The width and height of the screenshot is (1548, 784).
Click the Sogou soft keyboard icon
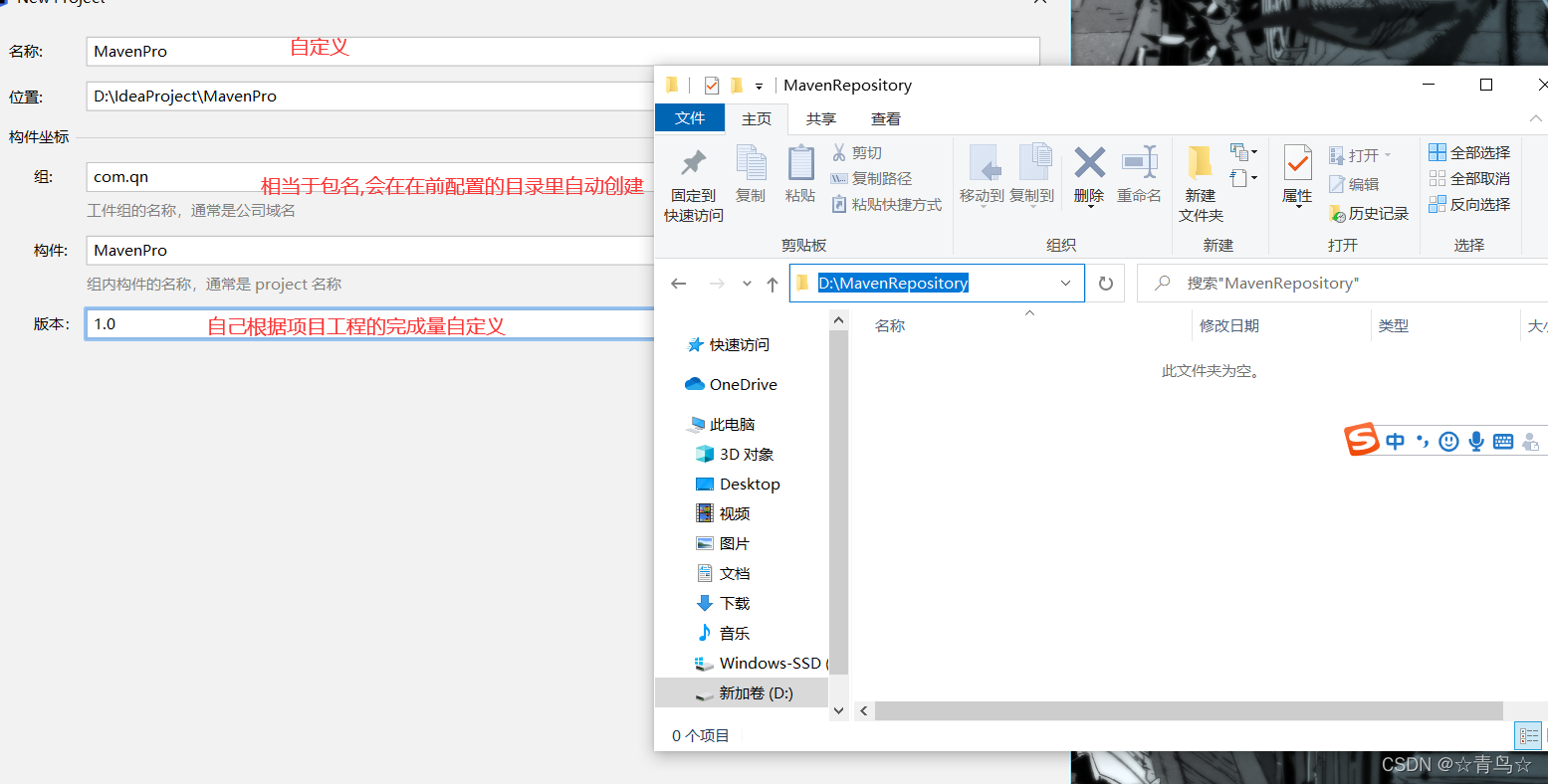(x=1503, y=441)
